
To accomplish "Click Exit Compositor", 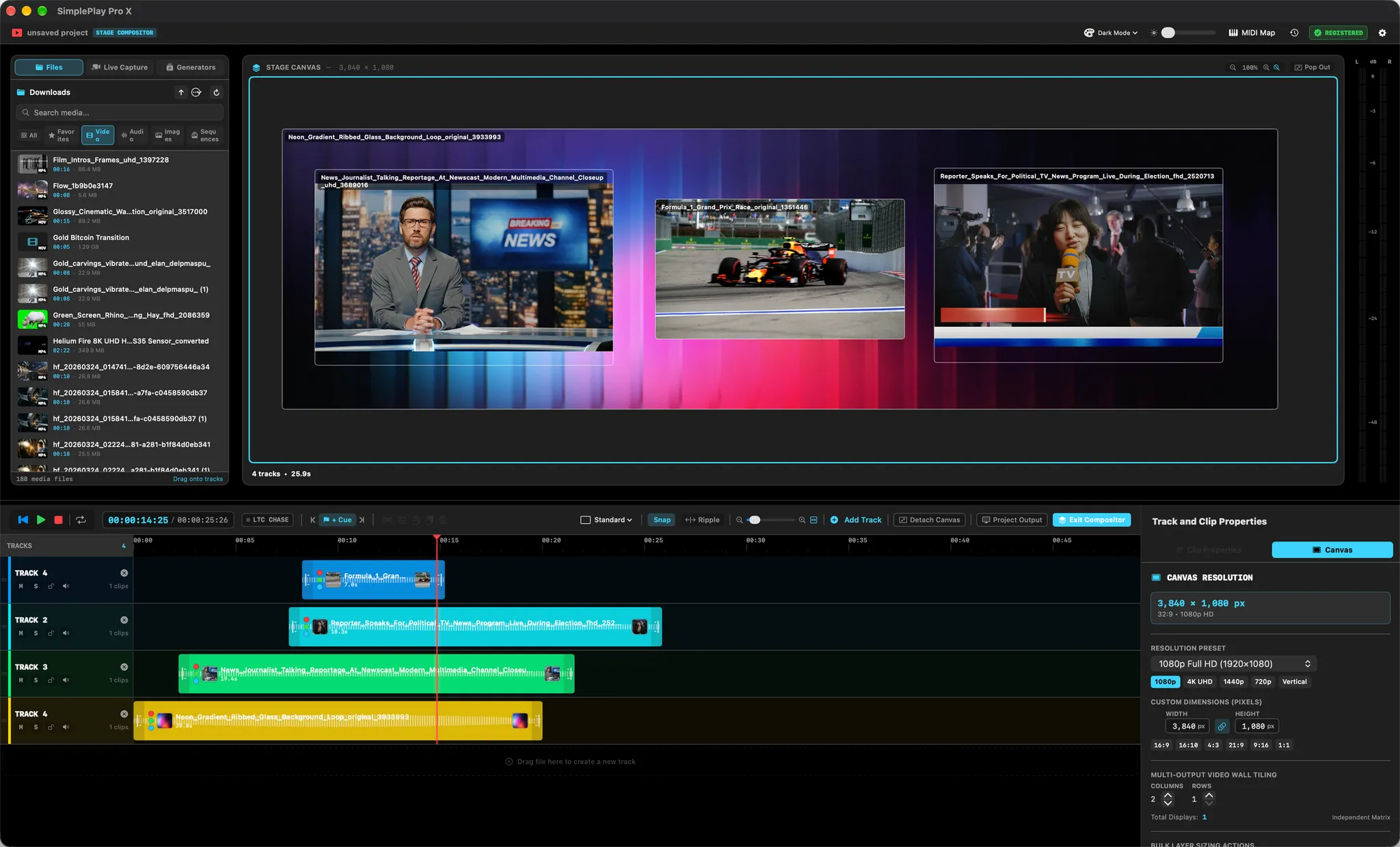I will pyautogui.click(x=1092, y=520).
